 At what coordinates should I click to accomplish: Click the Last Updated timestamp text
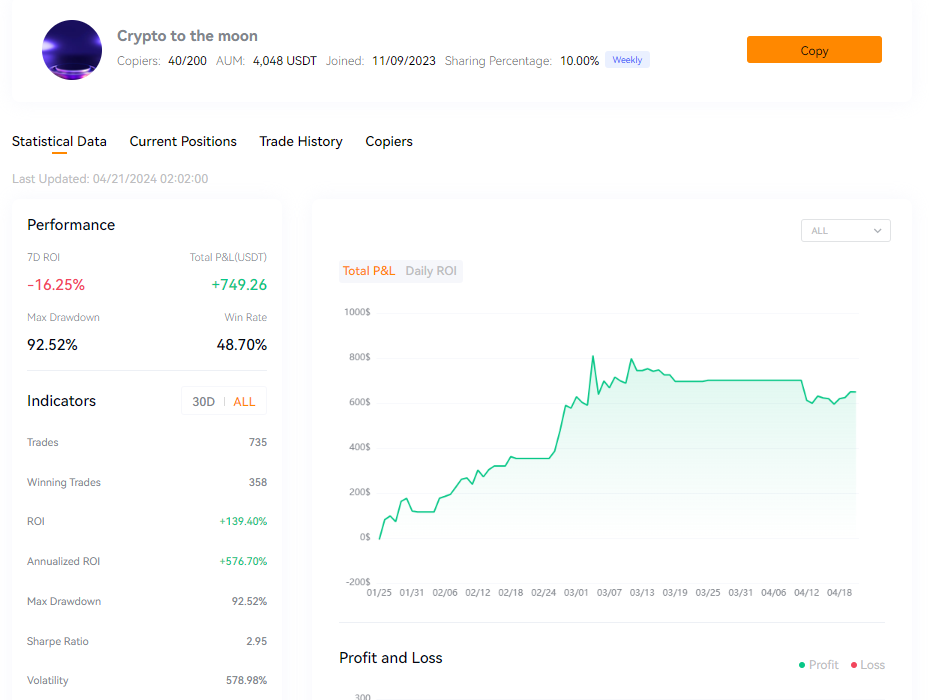click(110, 178)
